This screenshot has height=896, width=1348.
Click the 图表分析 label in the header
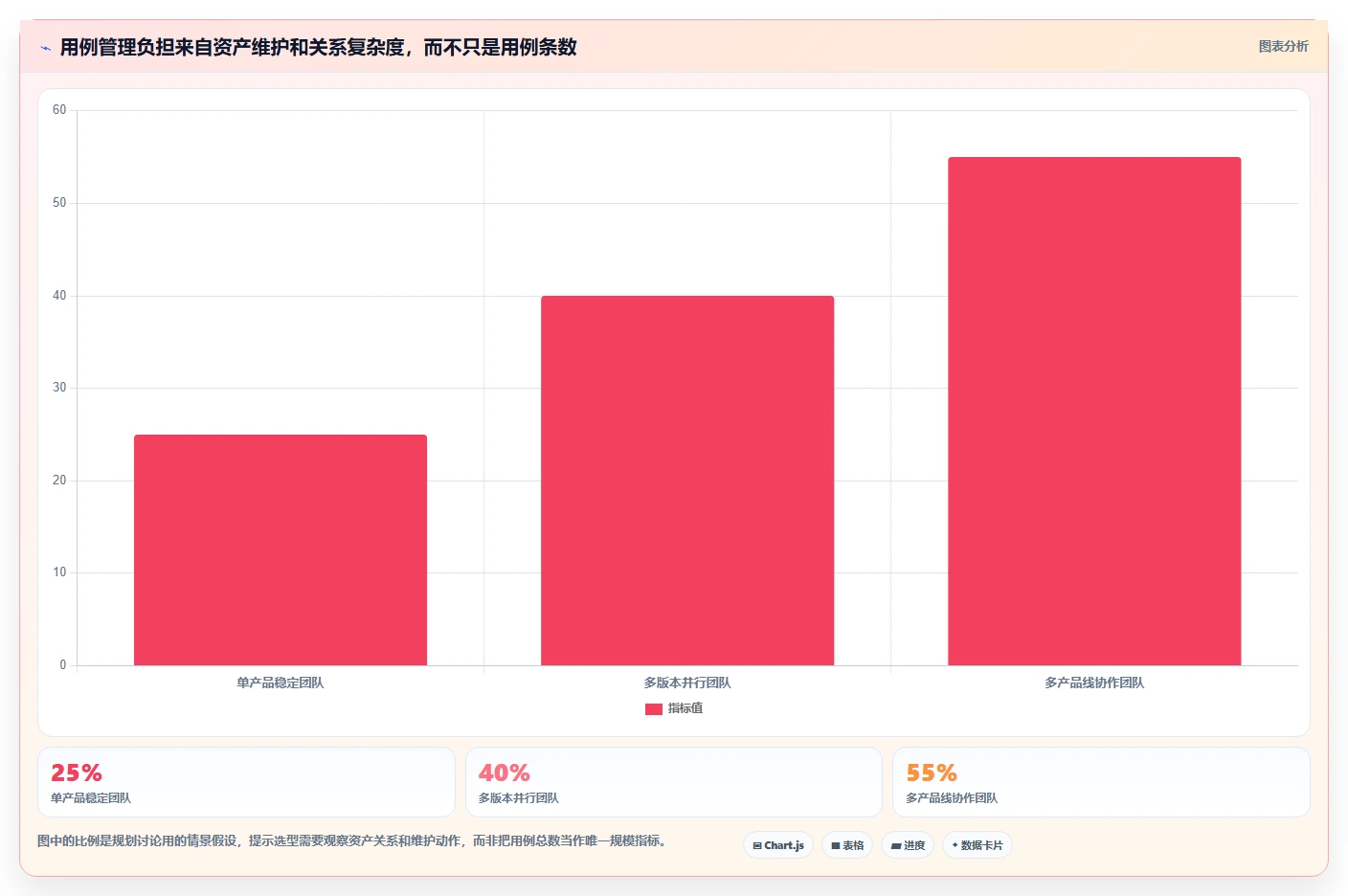point(1283,46)
